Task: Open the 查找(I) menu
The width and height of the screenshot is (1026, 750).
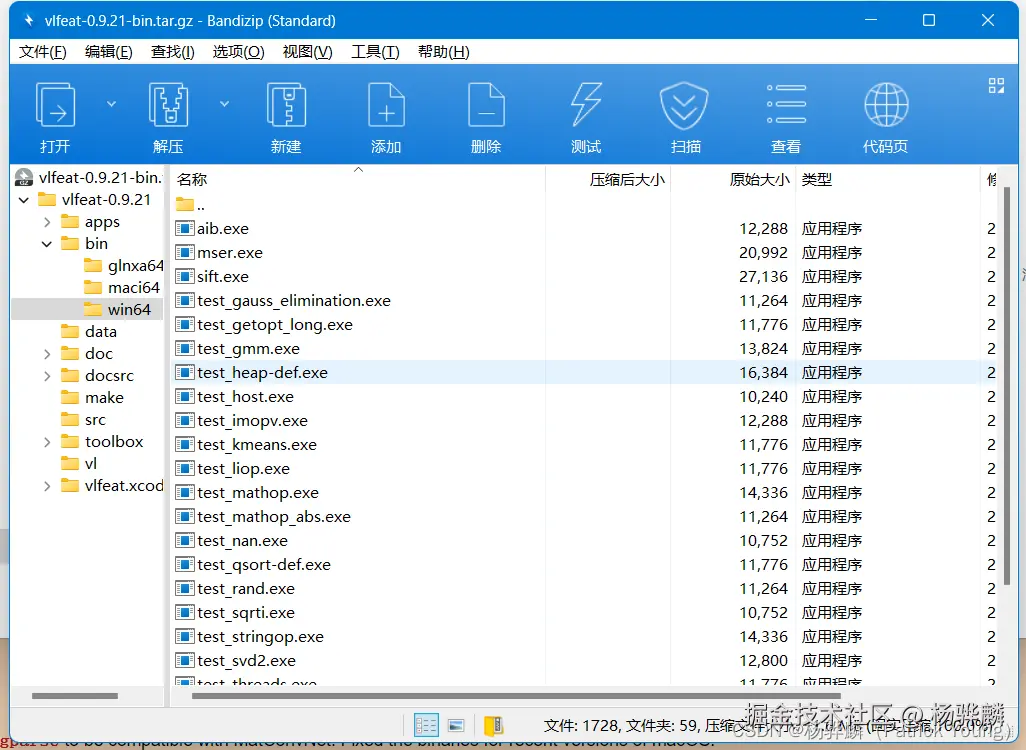Action: point(173,52)
